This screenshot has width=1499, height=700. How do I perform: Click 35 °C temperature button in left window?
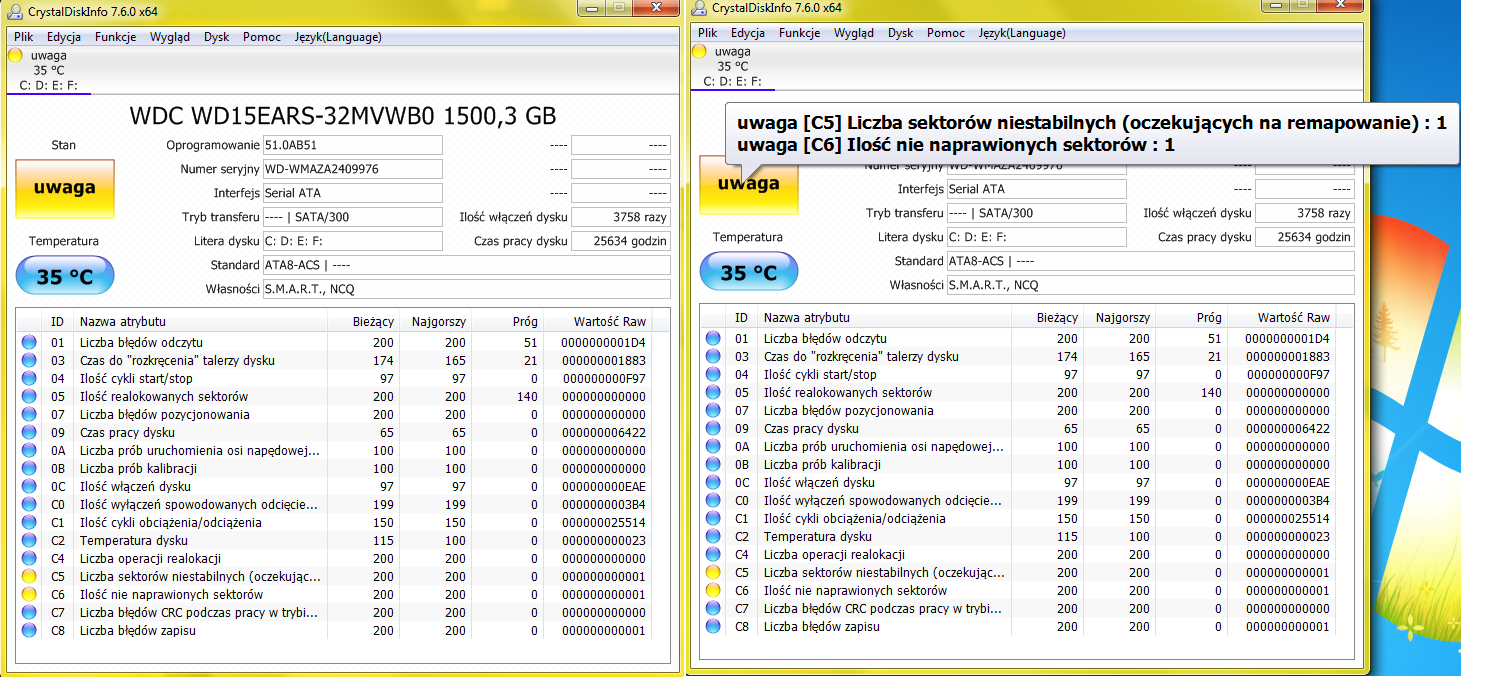click(65, 276)
